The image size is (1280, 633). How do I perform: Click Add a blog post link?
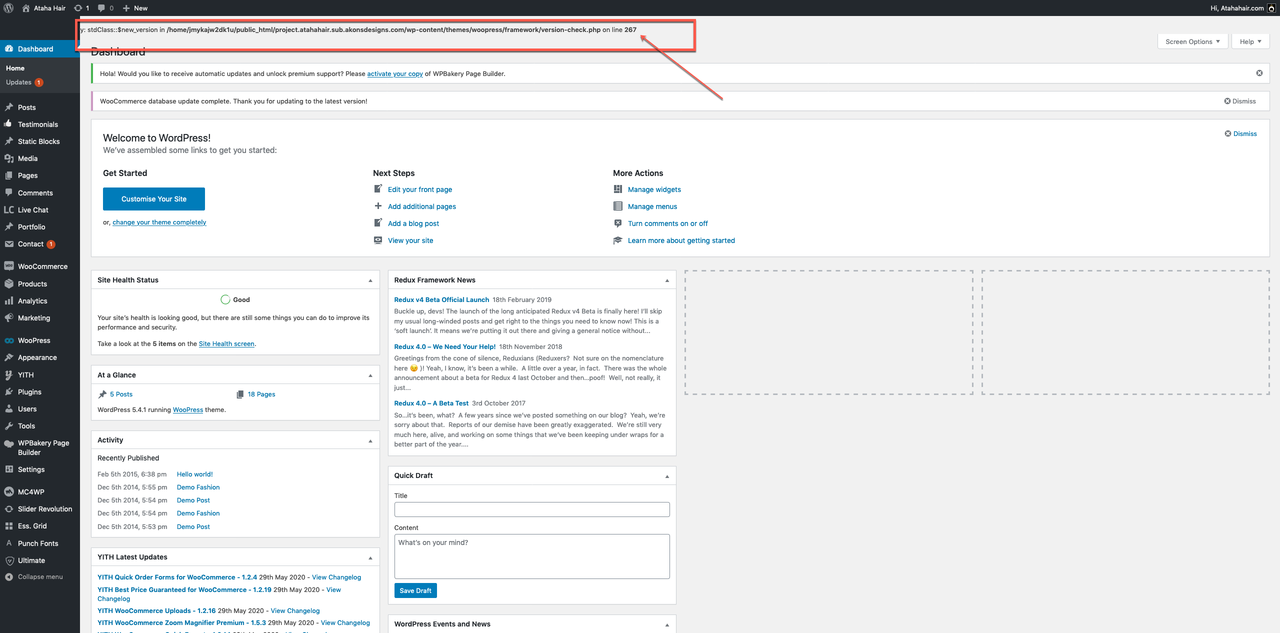pos(413,223)
